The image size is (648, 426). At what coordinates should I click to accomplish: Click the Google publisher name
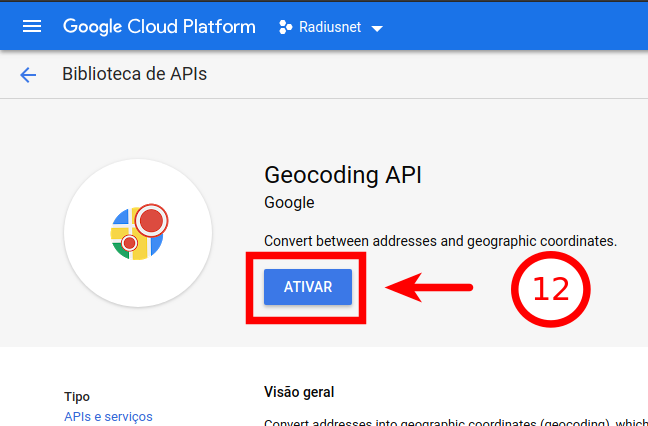289,202
